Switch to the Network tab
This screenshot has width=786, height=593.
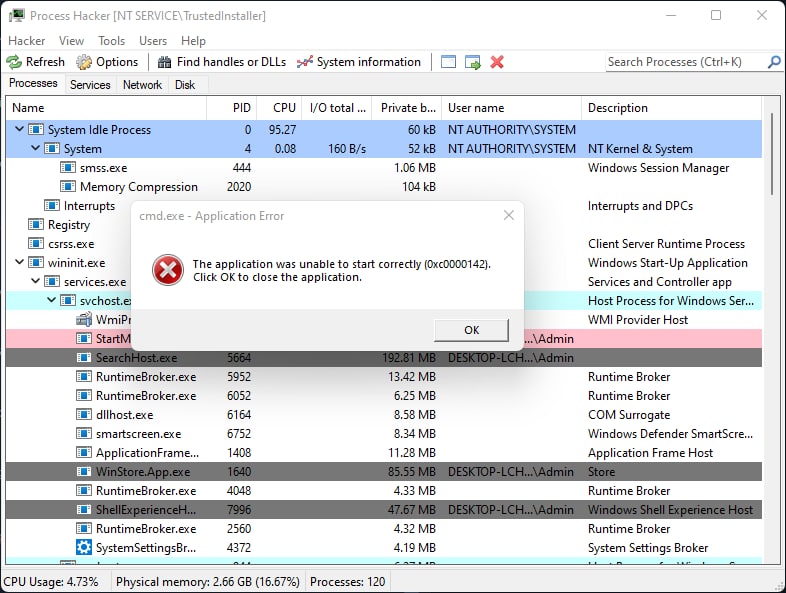point(142,85)
